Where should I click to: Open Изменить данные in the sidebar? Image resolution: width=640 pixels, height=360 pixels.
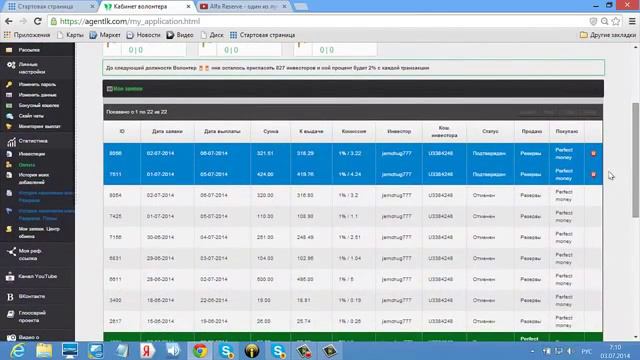[37, 95]
